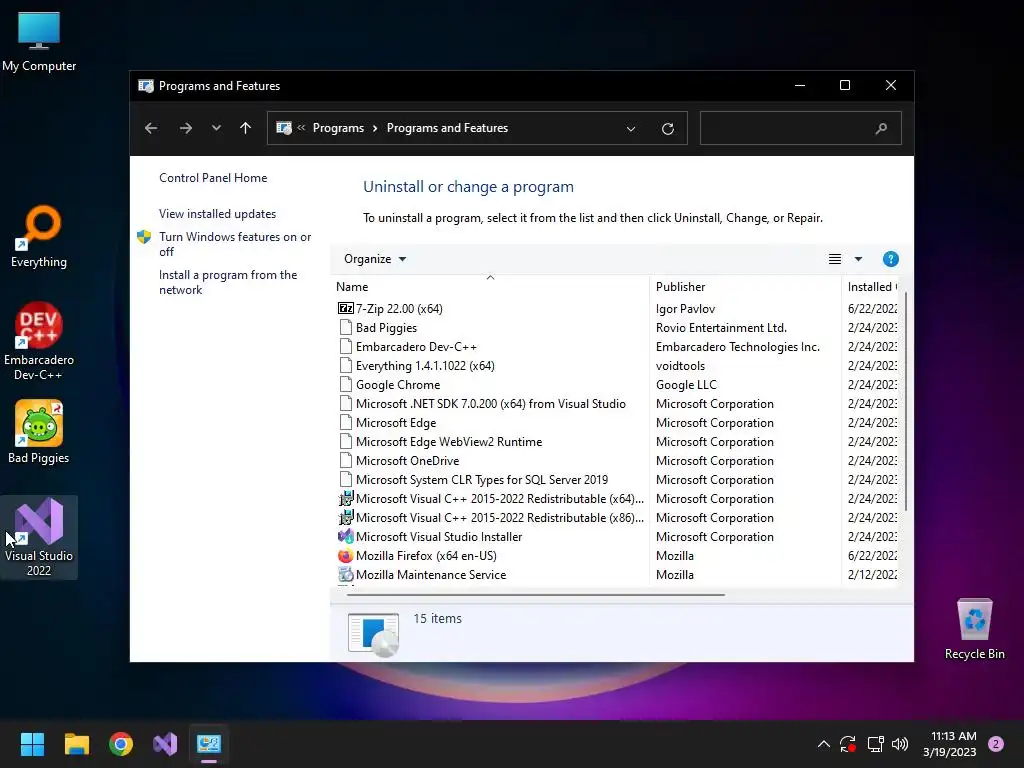Click the vertical scrollbar of program list
This screenshot has width=1024, height=768.
[905, 401]
